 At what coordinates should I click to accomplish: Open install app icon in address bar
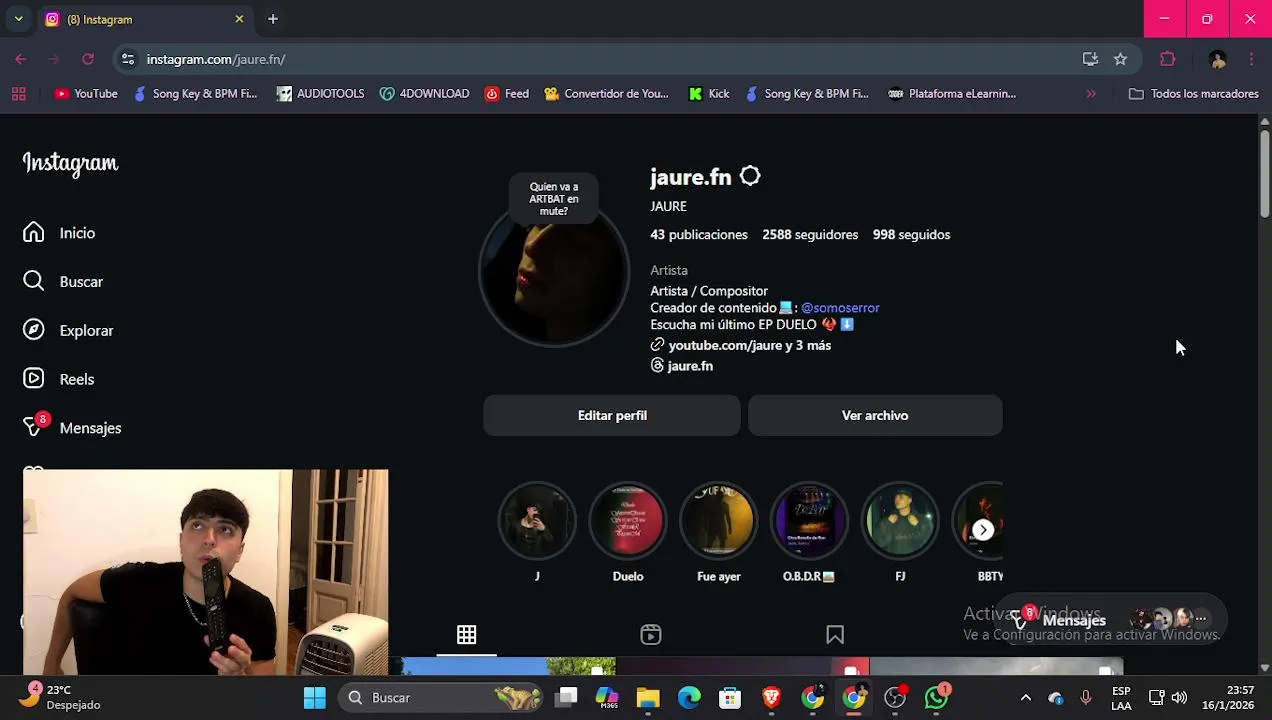coord(1090,59)
